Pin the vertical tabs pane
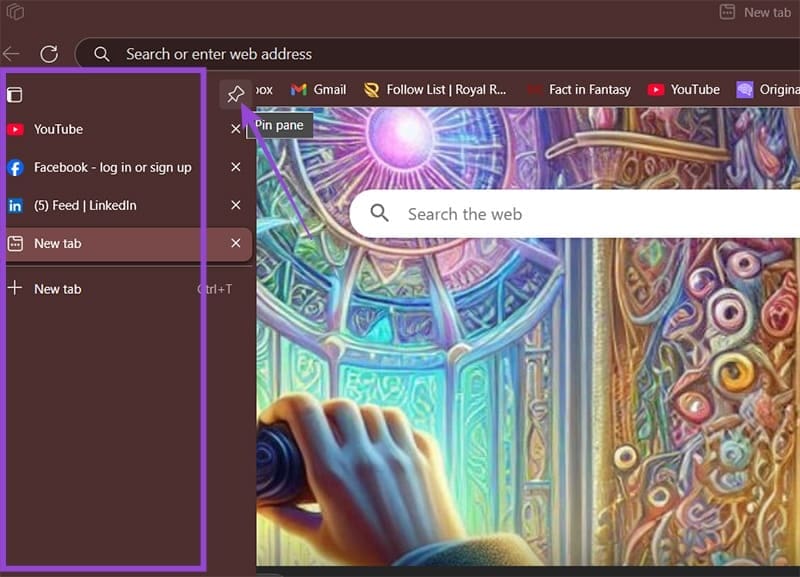This screenshot has width=800, height=577. coord(236,93)
